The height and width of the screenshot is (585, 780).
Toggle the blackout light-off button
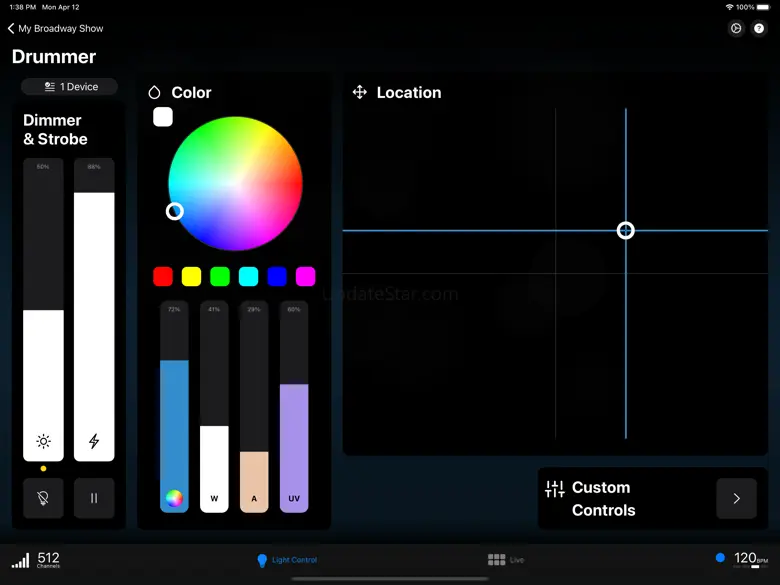pos(43,498)
